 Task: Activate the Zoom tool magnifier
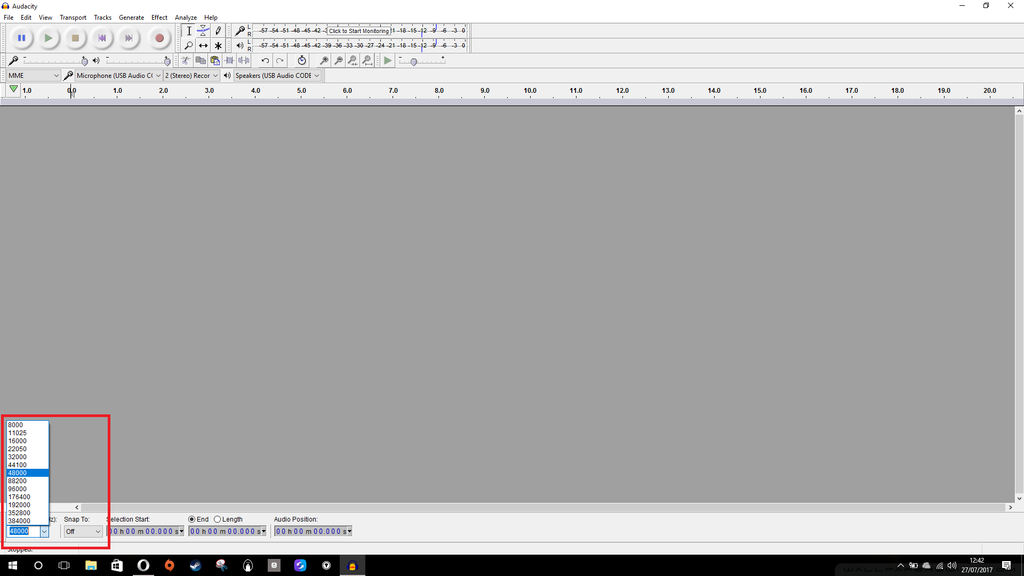[x=189, y=45]
